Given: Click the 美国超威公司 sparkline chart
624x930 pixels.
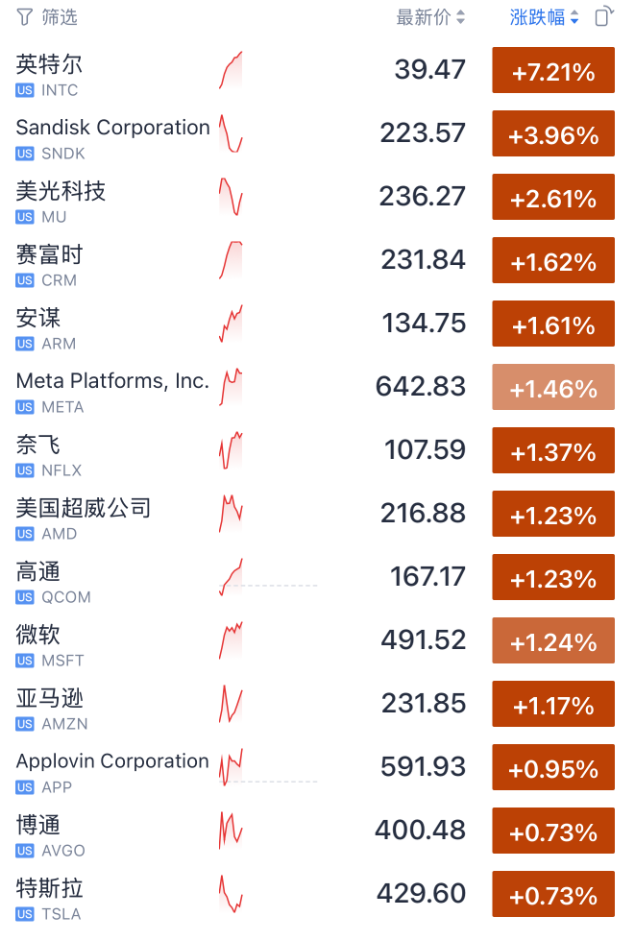Looking at the screenshot, I should [x=231, y=513].
